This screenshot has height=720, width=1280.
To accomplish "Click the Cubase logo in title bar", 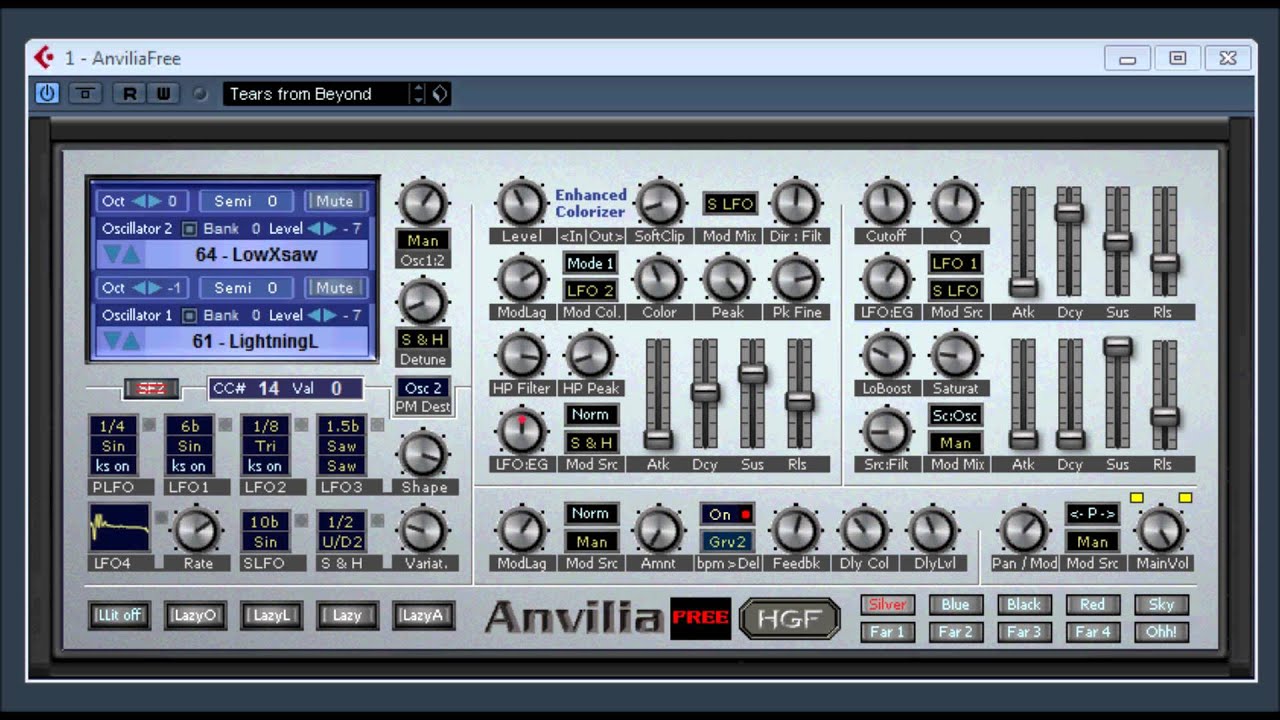I will [x=44, y=58].
